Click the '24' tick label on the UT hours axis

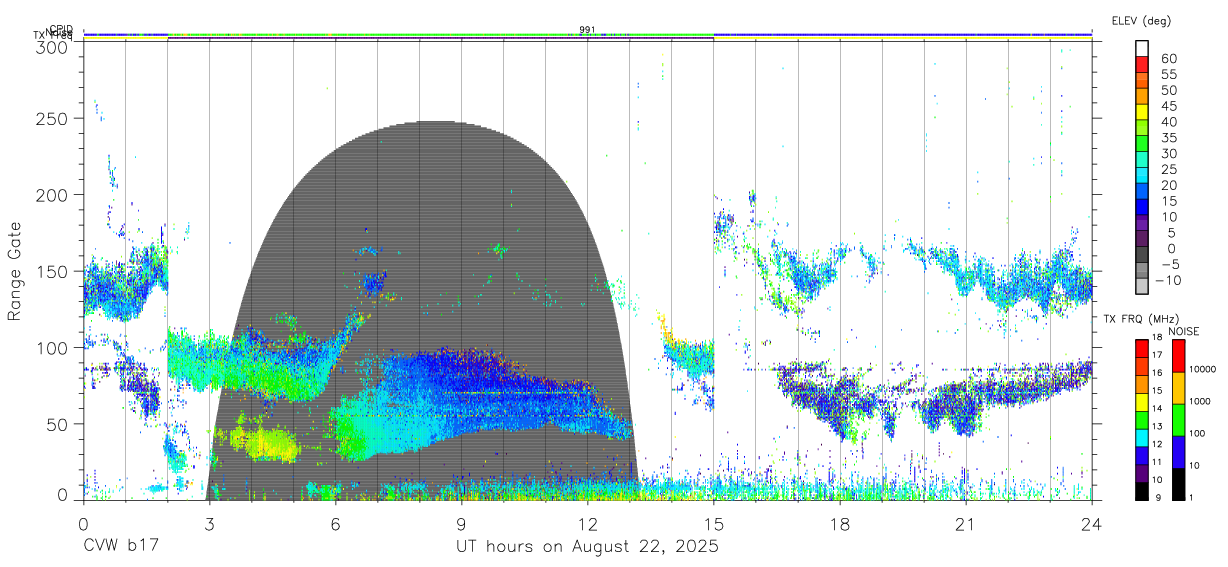(1091, 523)
